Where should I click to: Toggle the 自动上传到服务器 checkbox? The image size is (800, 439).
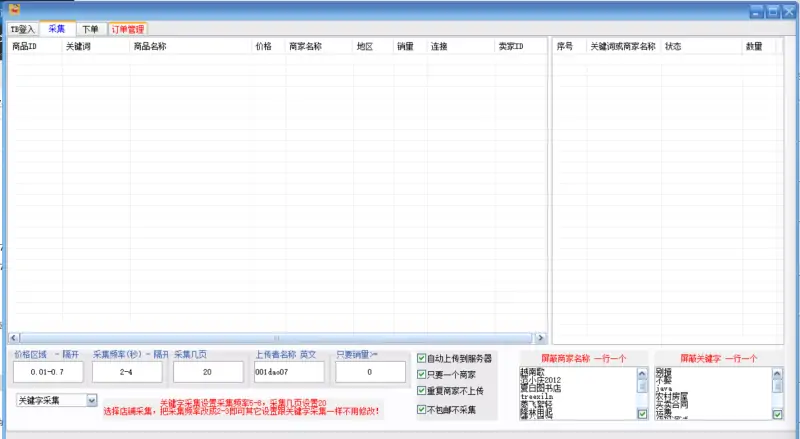click(421, 358)
